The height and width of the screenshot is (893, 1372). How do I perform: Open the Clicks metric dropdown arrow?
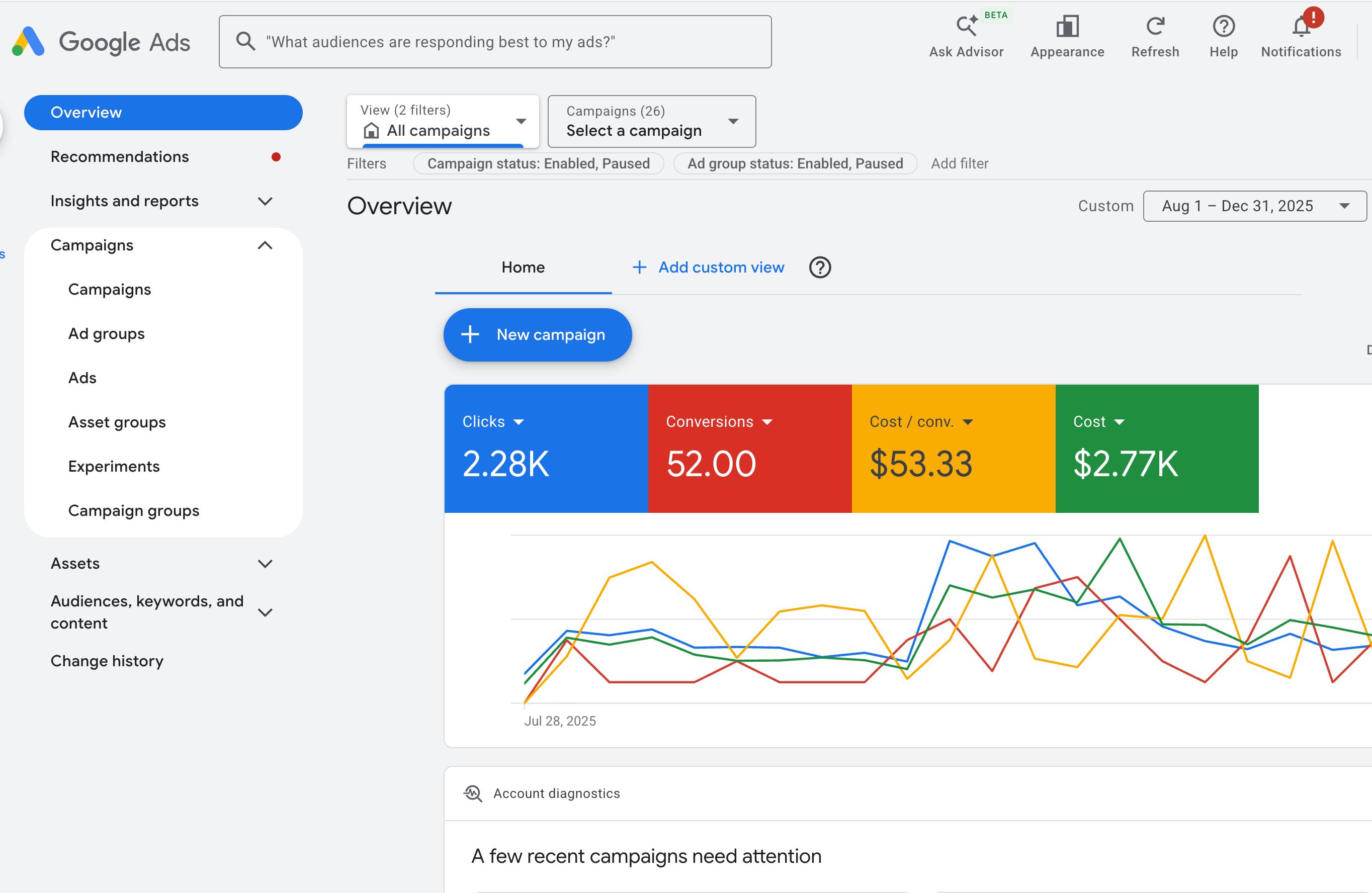tap(518, 422)
